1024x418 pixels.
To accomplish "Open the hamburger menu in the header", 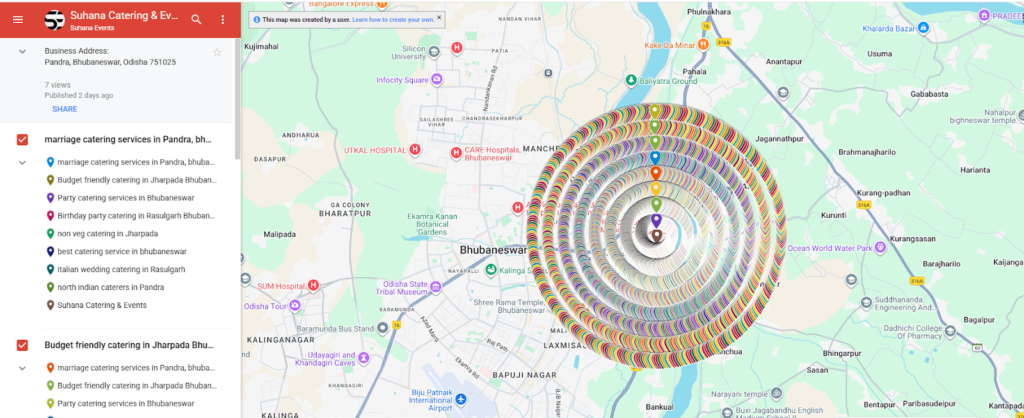I will coord(17,19).
